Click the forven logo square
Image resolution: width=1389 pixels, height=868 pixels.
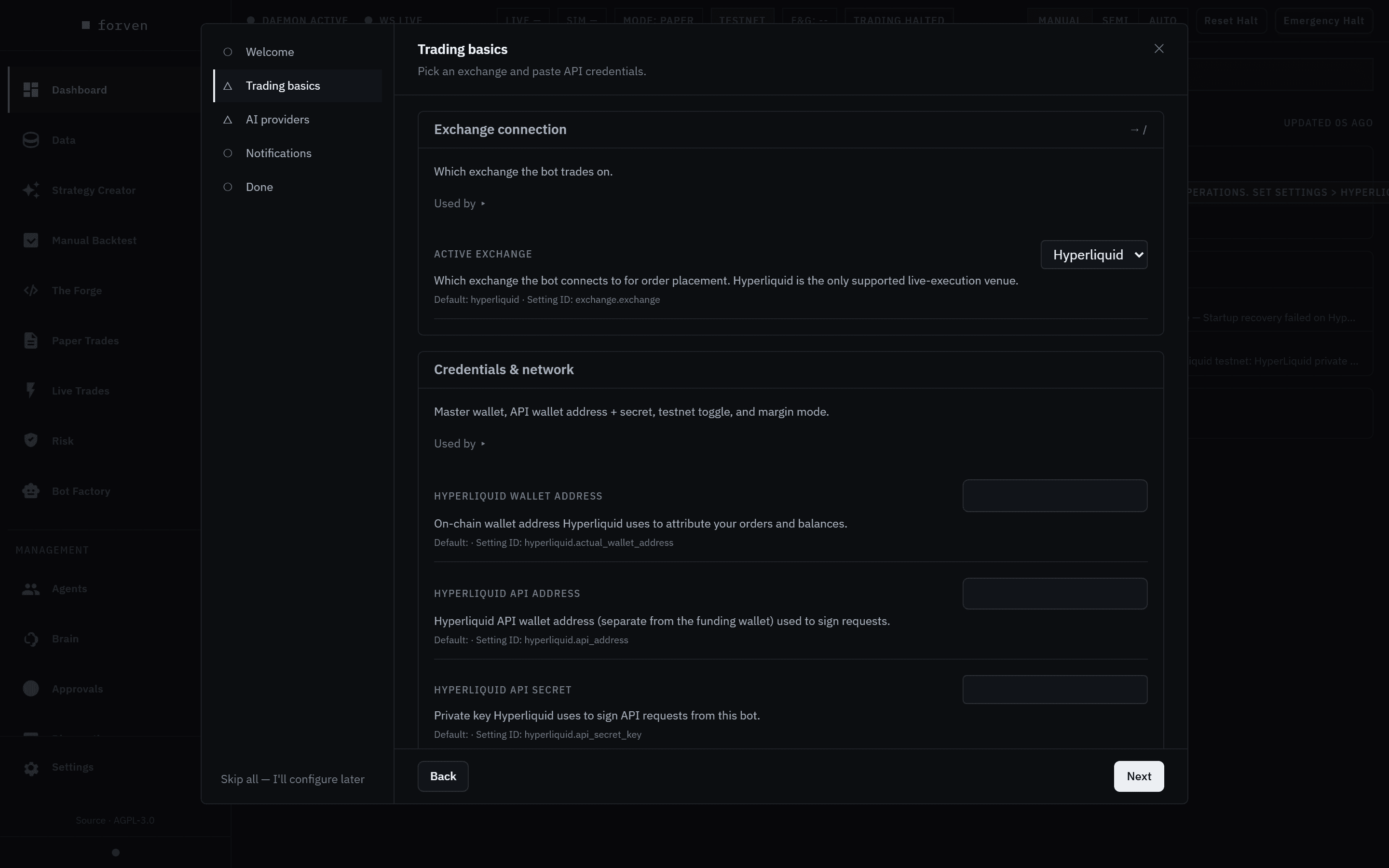[86, 25]
